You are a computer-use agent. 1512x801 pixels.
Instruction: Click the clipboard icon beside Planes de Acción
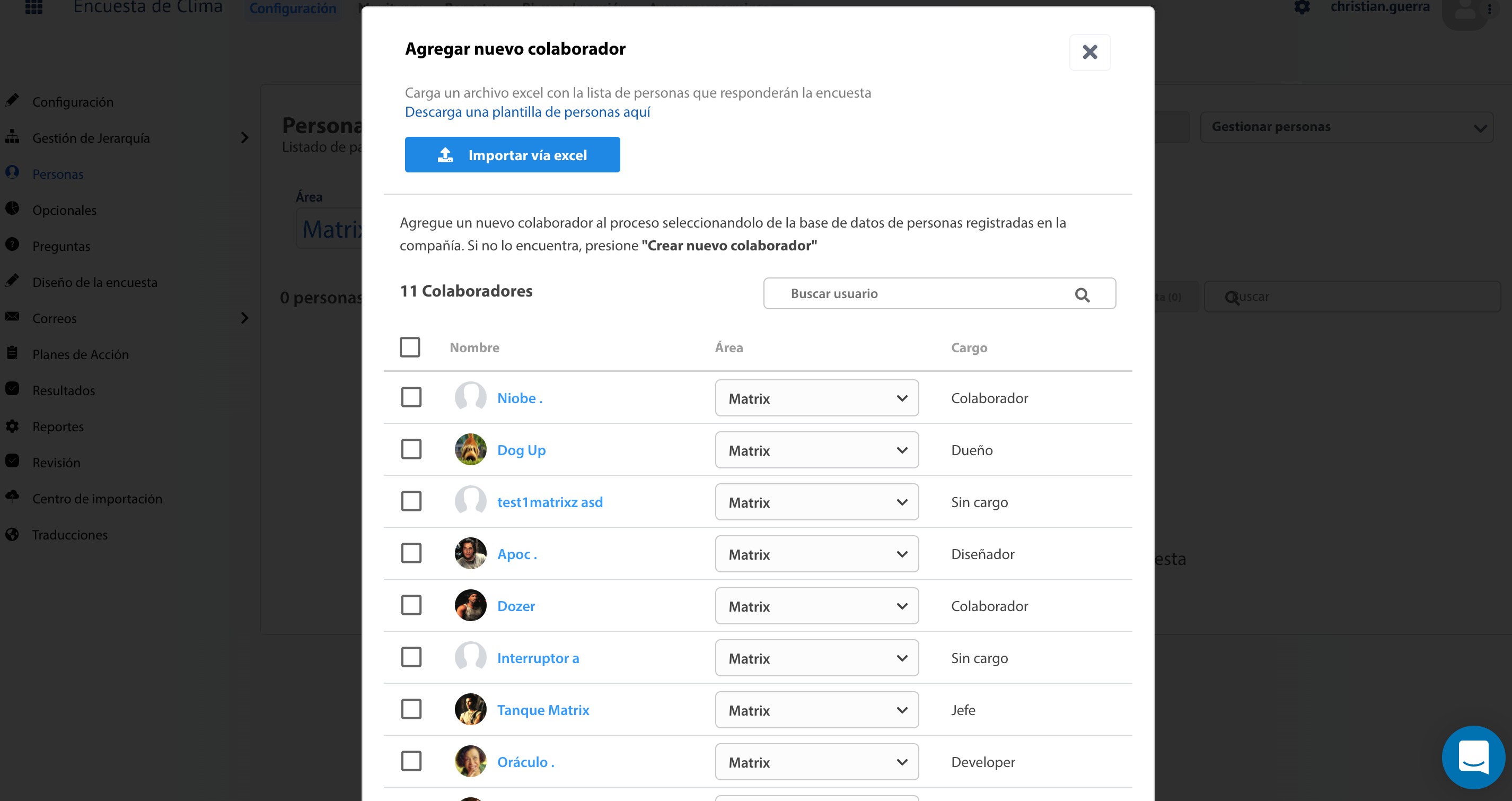tap(12, 352)
